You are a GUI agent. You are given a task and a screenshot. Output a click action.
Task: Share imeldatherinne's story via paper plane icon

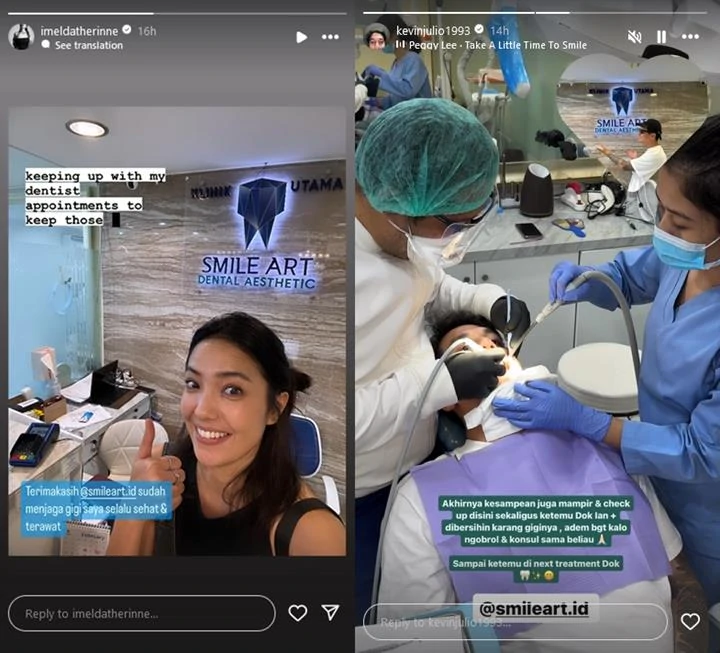tap(330, 613)
